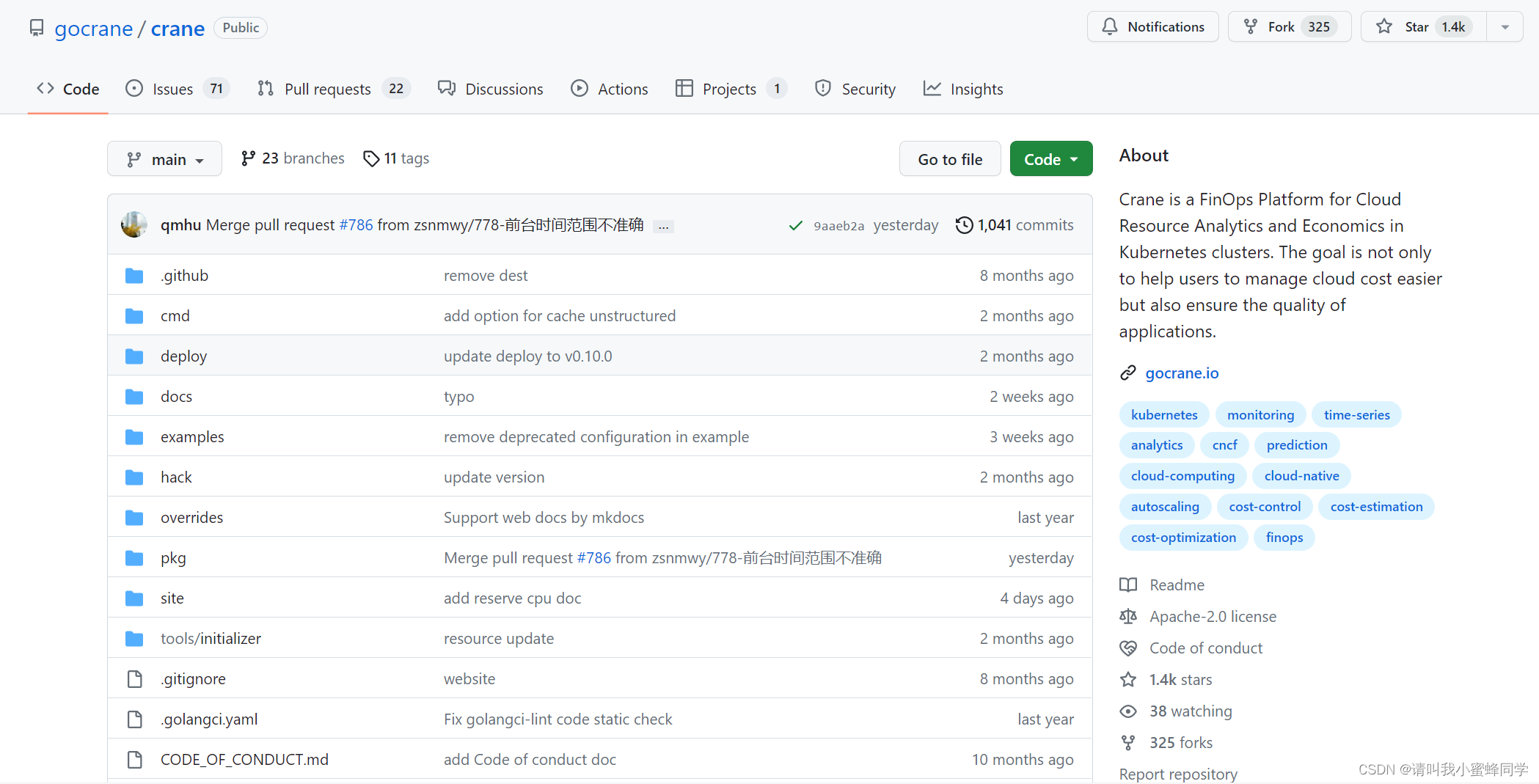The width and height of the screenshot is (1539, 784).
Task: Click the Go to file button
Action: pos(950,159)
